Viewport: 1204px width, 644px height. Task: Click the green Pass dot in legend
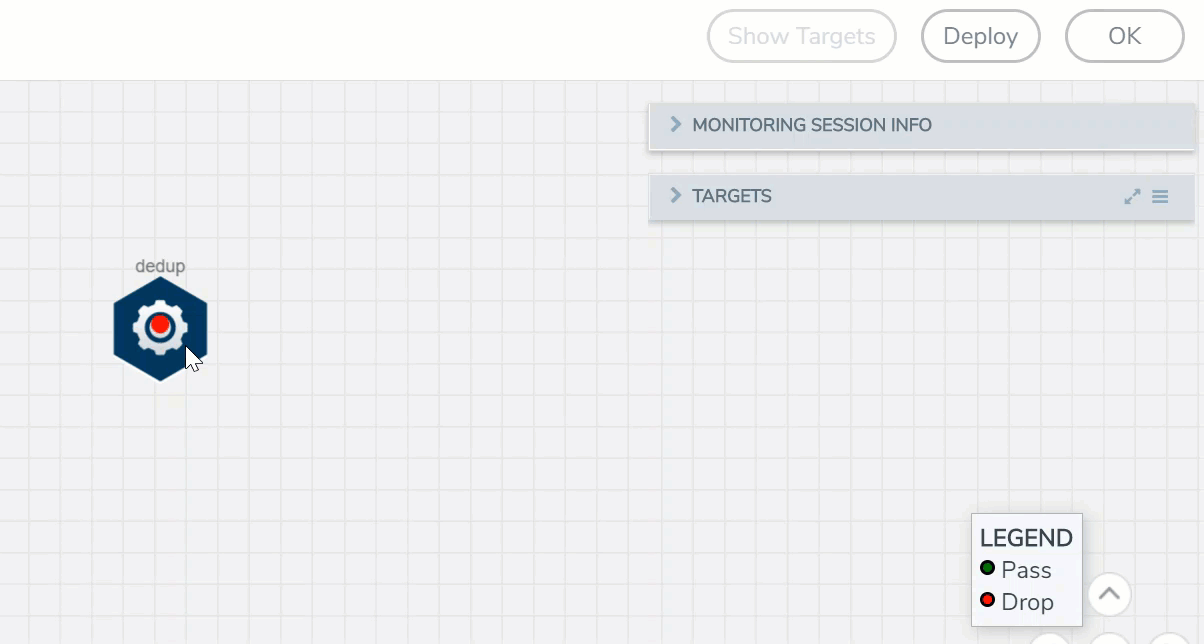pyautogui.click(x=988, y=568)
